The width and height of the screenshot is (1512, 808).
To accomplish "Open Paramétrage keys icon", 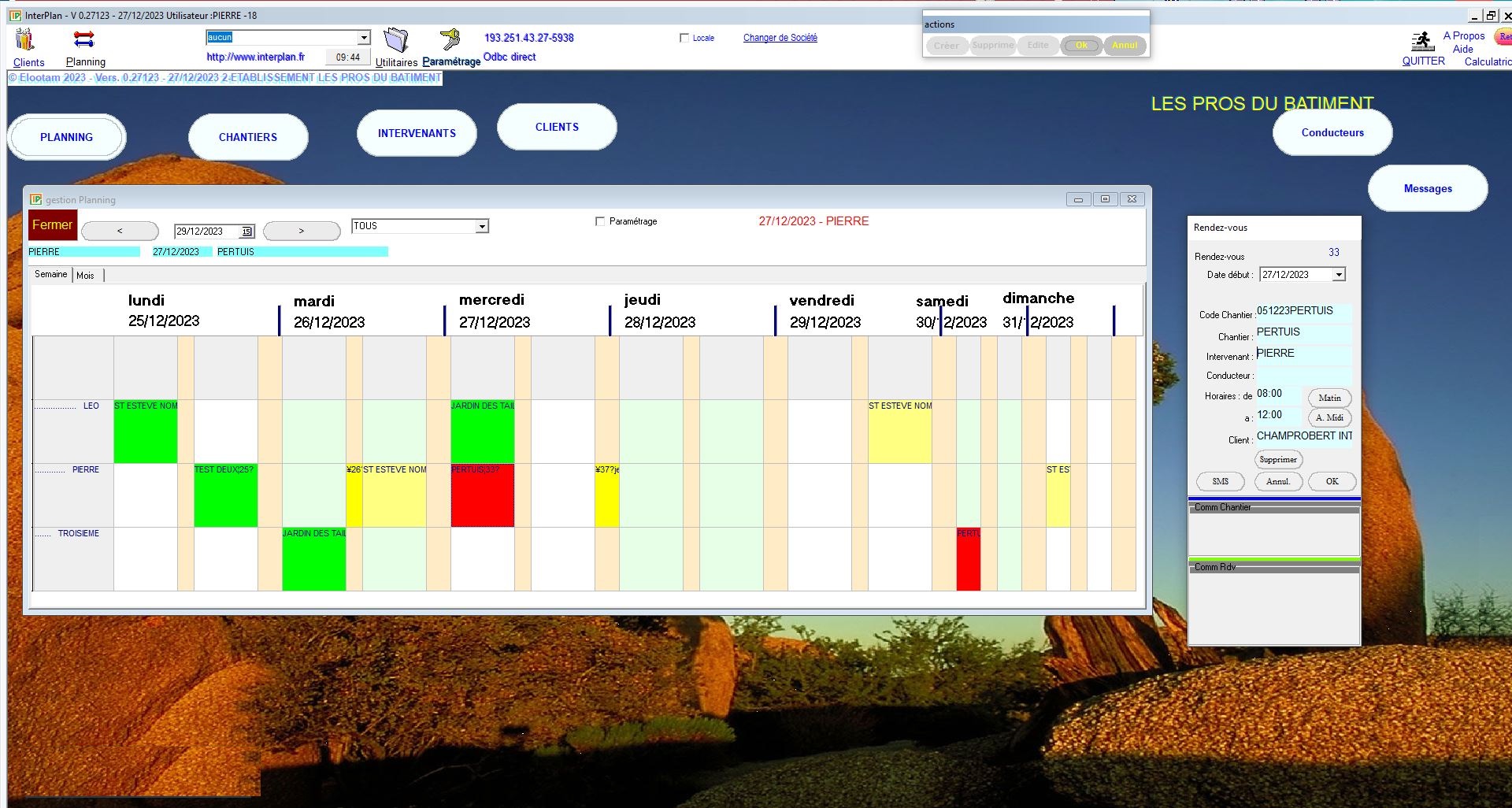I will pos(450,39).
